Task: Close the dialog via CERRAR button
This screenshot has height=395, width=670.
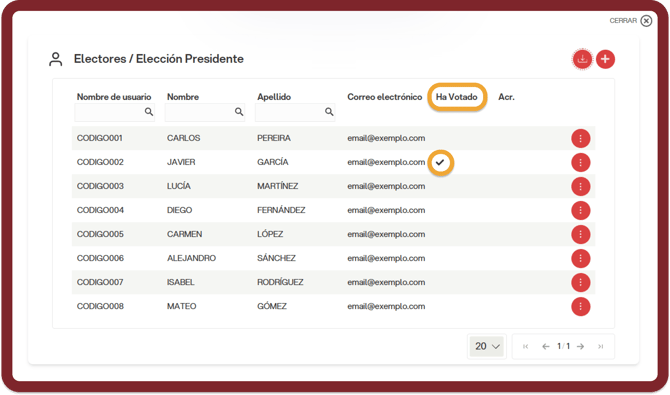Action: click(x=631, y=21)
